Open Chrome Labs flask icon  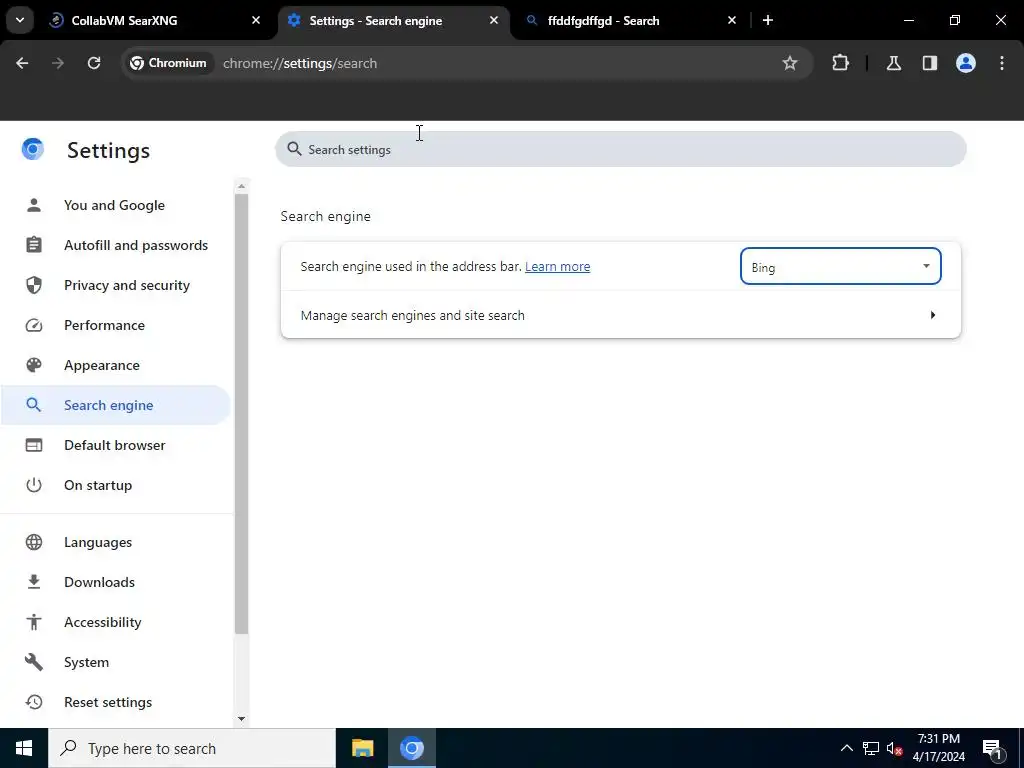pyautogui.click(x=894, y=63)
